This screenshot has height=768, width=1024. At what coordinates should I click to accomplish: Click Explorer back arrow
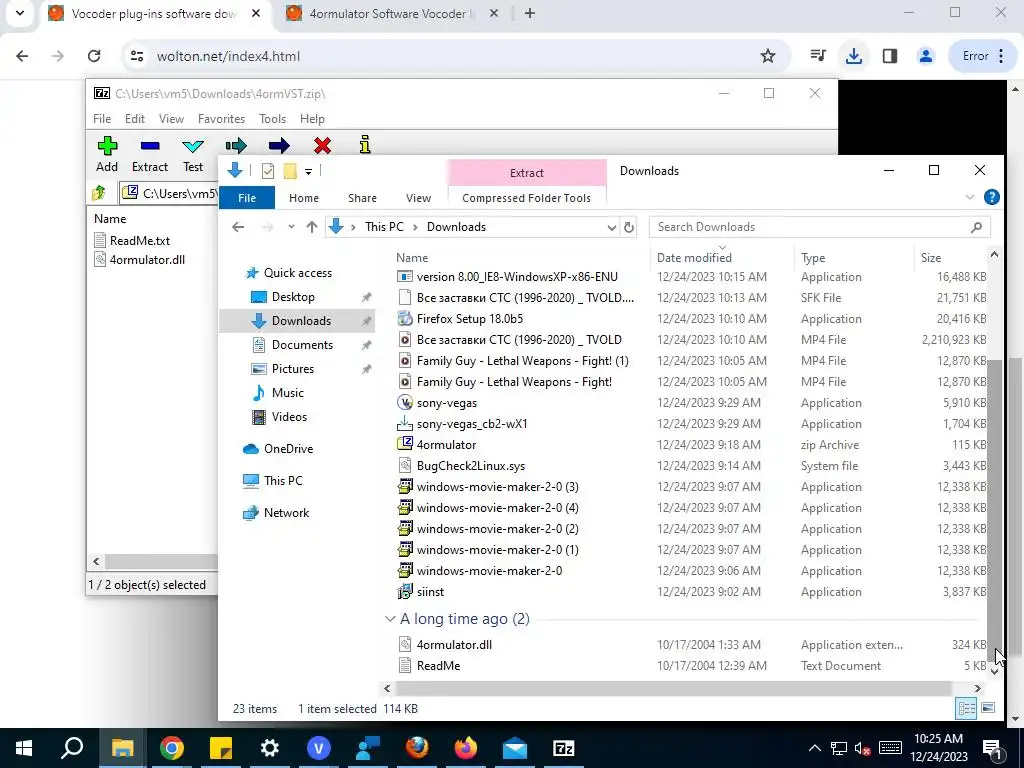click(x=238, y=227)
